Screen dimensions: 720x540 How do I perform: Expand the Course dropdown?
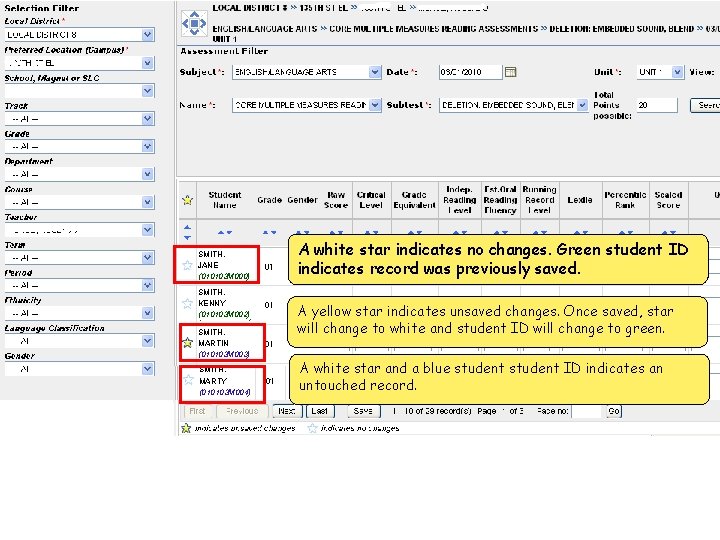(147, 202)
